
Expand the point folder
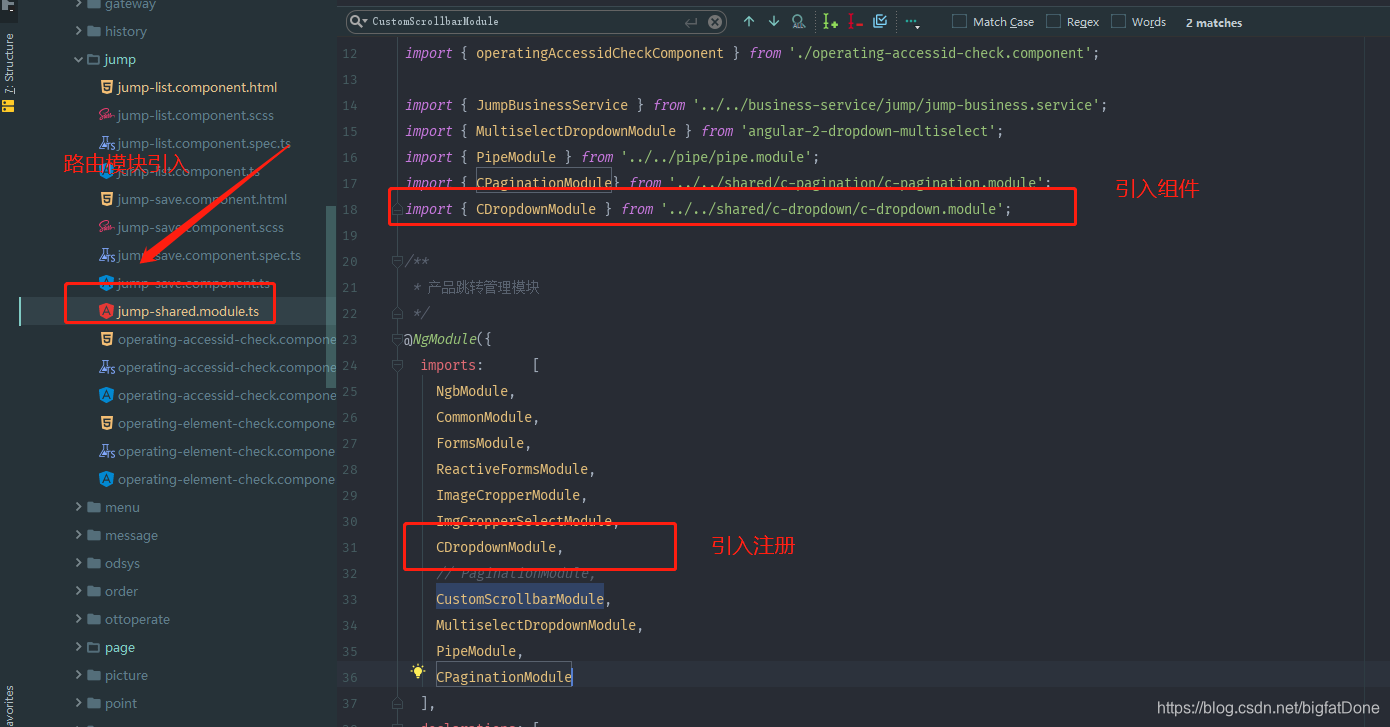click(x=79, y=703)
